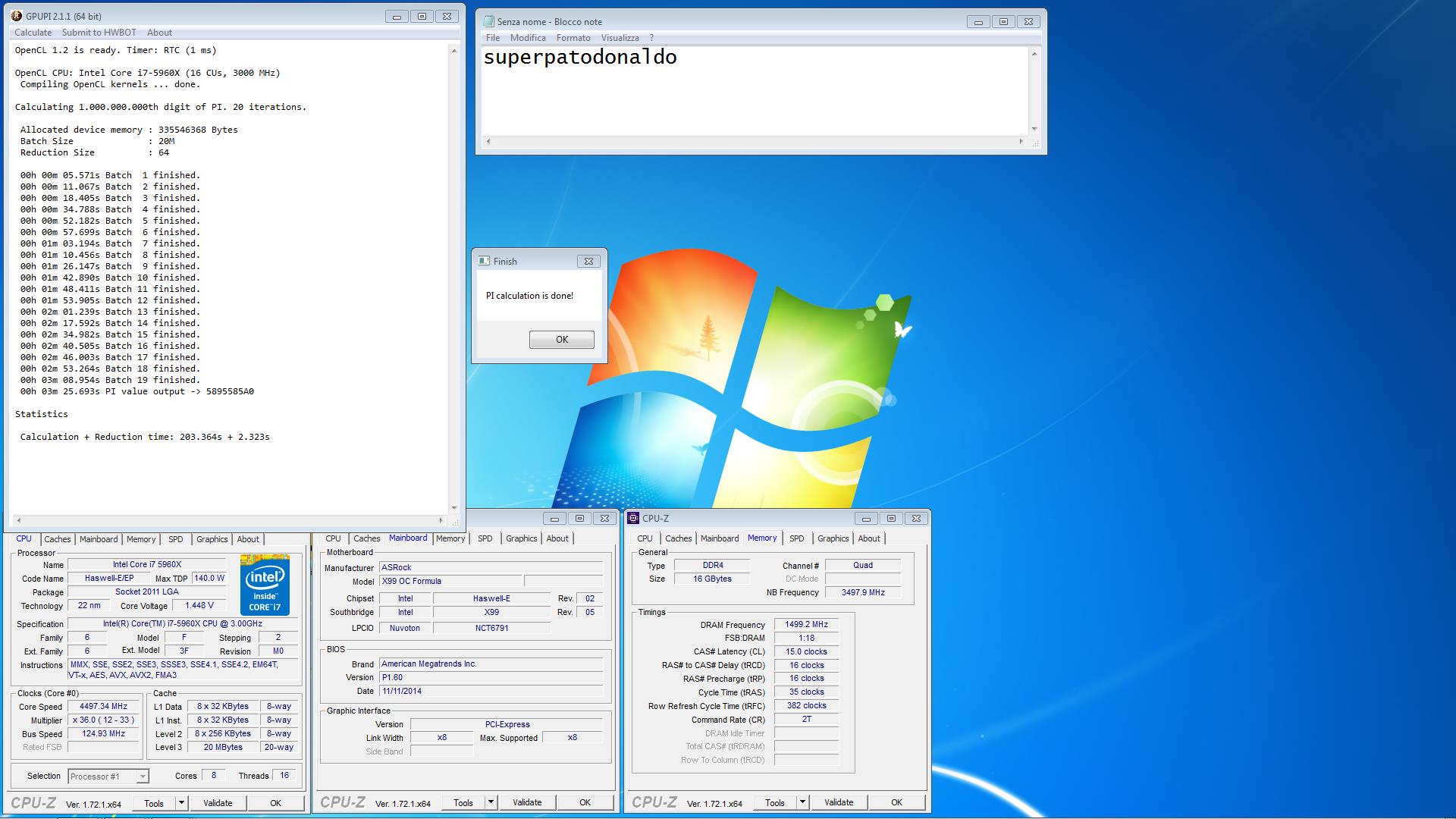Select Graphics tab in Memory CPU-Z window
Viewport: 1456px width, 819px height.
[833, 538]
